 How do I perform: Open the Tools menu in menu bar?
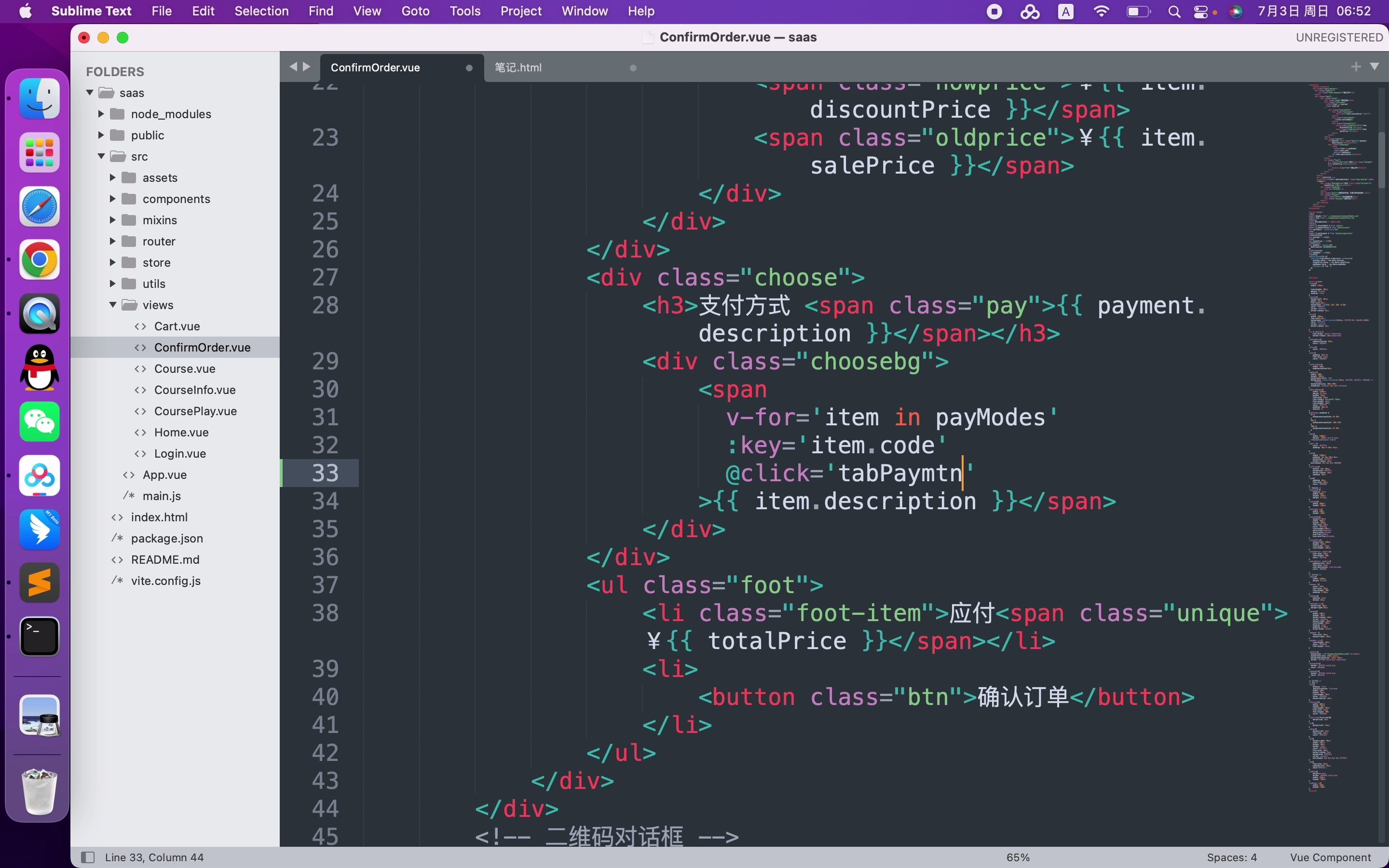click(x=464, y=11)
